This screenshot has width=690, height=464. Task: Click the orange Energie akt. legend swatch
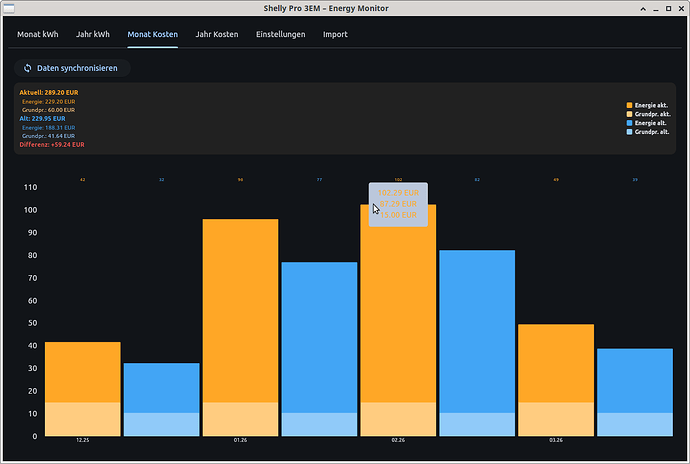point(629,105)
